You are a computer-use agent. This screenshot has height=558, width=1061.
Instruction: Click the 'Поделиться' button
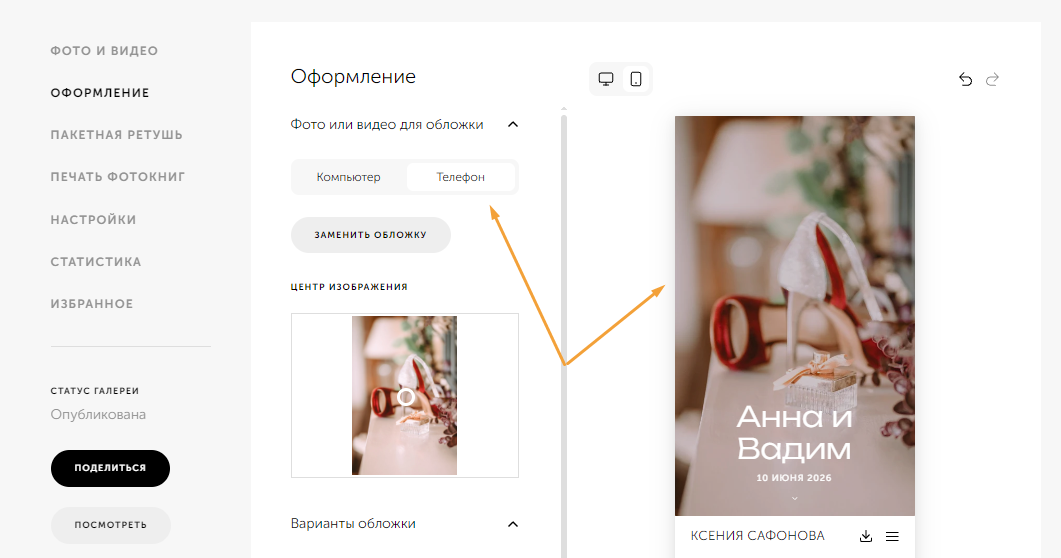coord(110,468)
